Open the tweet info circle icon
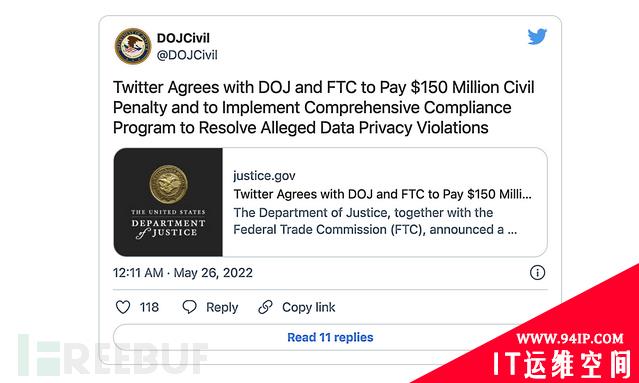This screenshot has width=639, height=383. point(537,273)
